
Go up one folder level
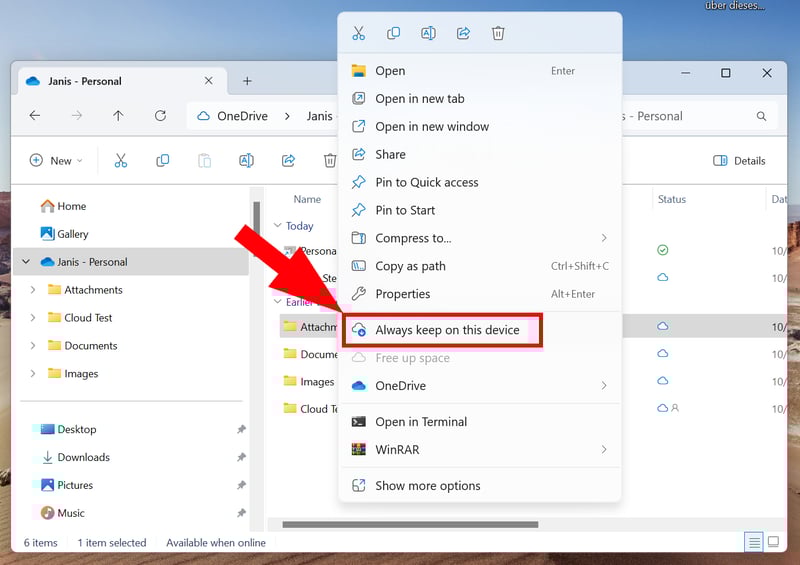pos(118,116)
